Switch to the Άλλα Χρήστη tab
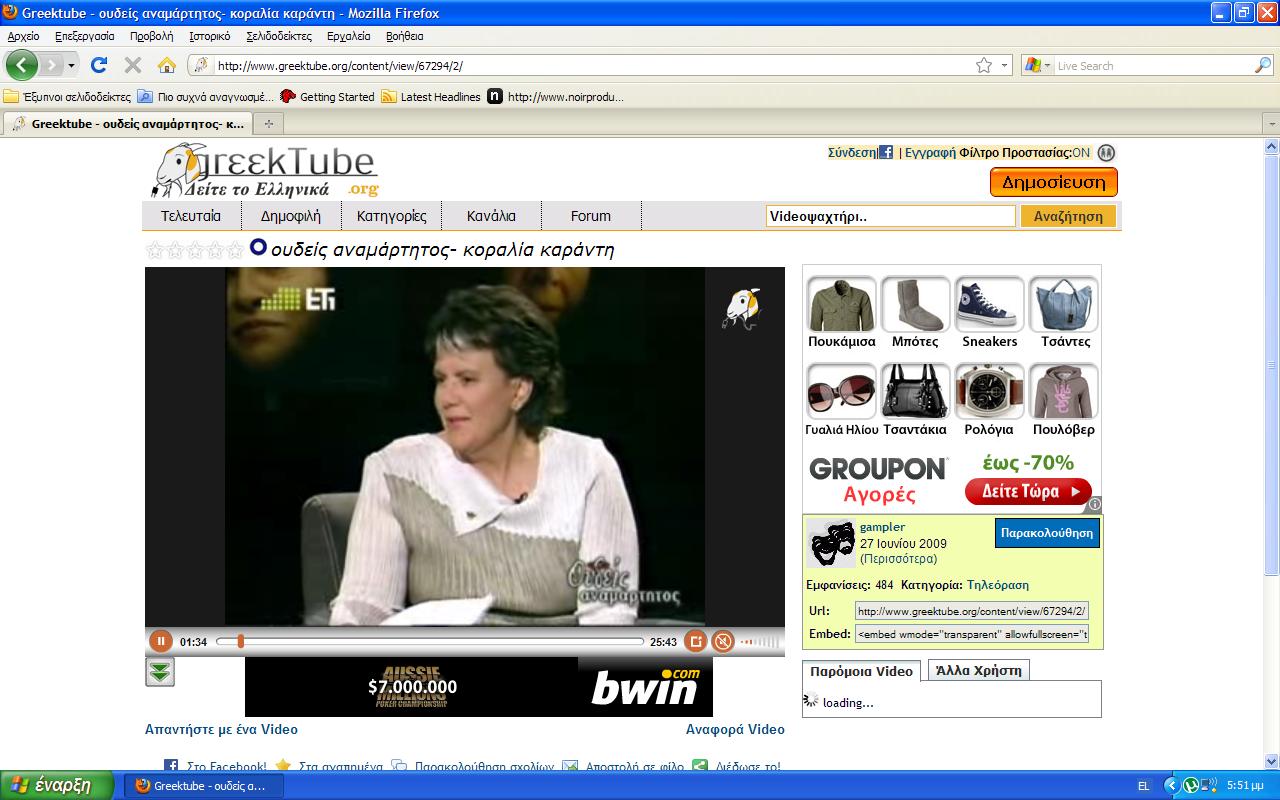Screen dimensions: 1280x800 coord(978,671)
